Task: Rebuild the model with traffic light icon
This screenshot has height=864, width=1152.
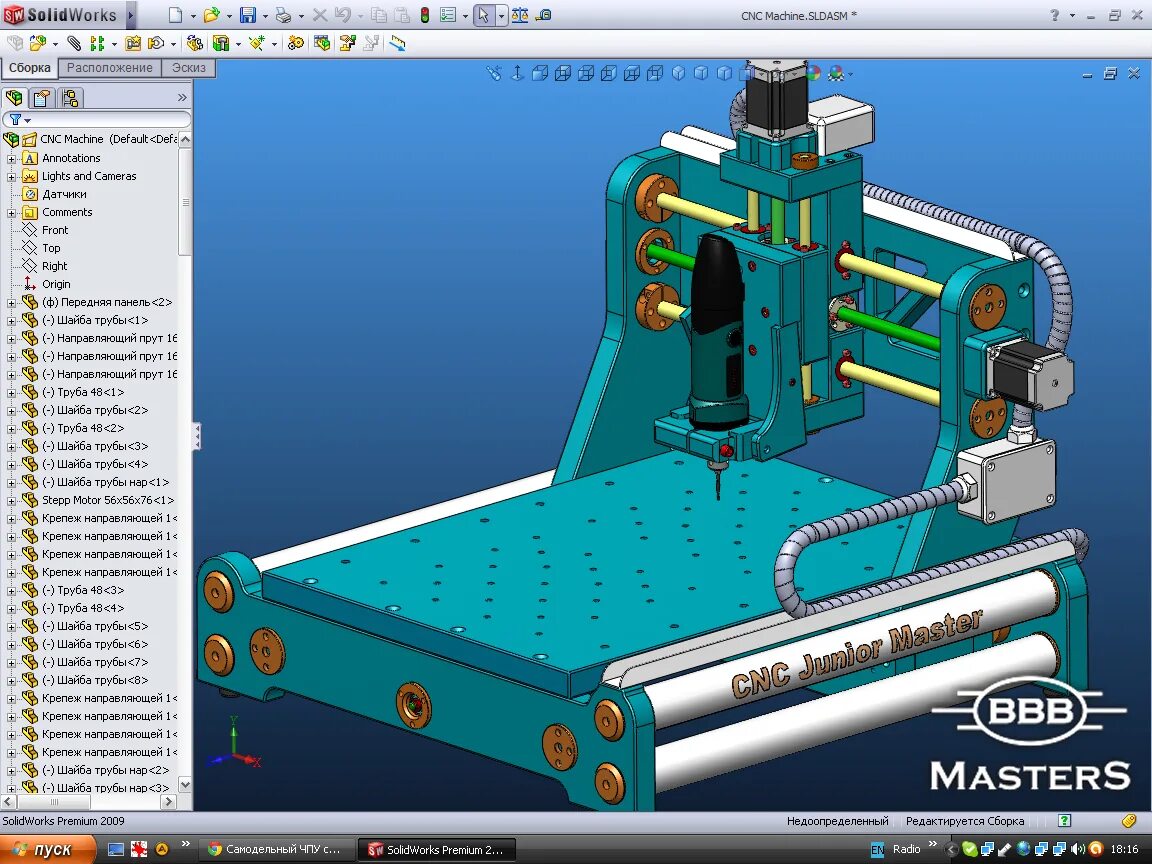Action: coord(425,15)
